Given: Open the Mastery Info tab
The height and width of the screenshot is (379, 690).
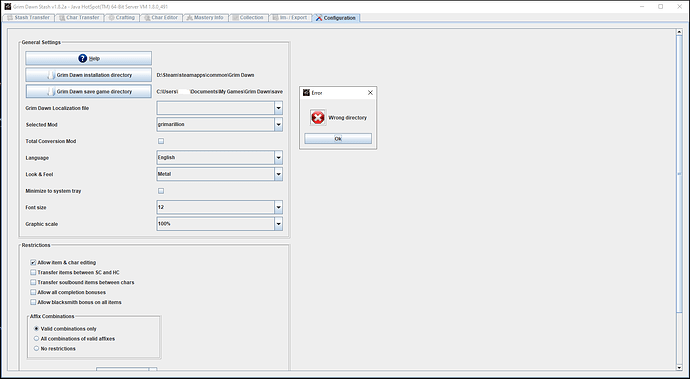Looking at the screenshot, I should coord(205,18).
